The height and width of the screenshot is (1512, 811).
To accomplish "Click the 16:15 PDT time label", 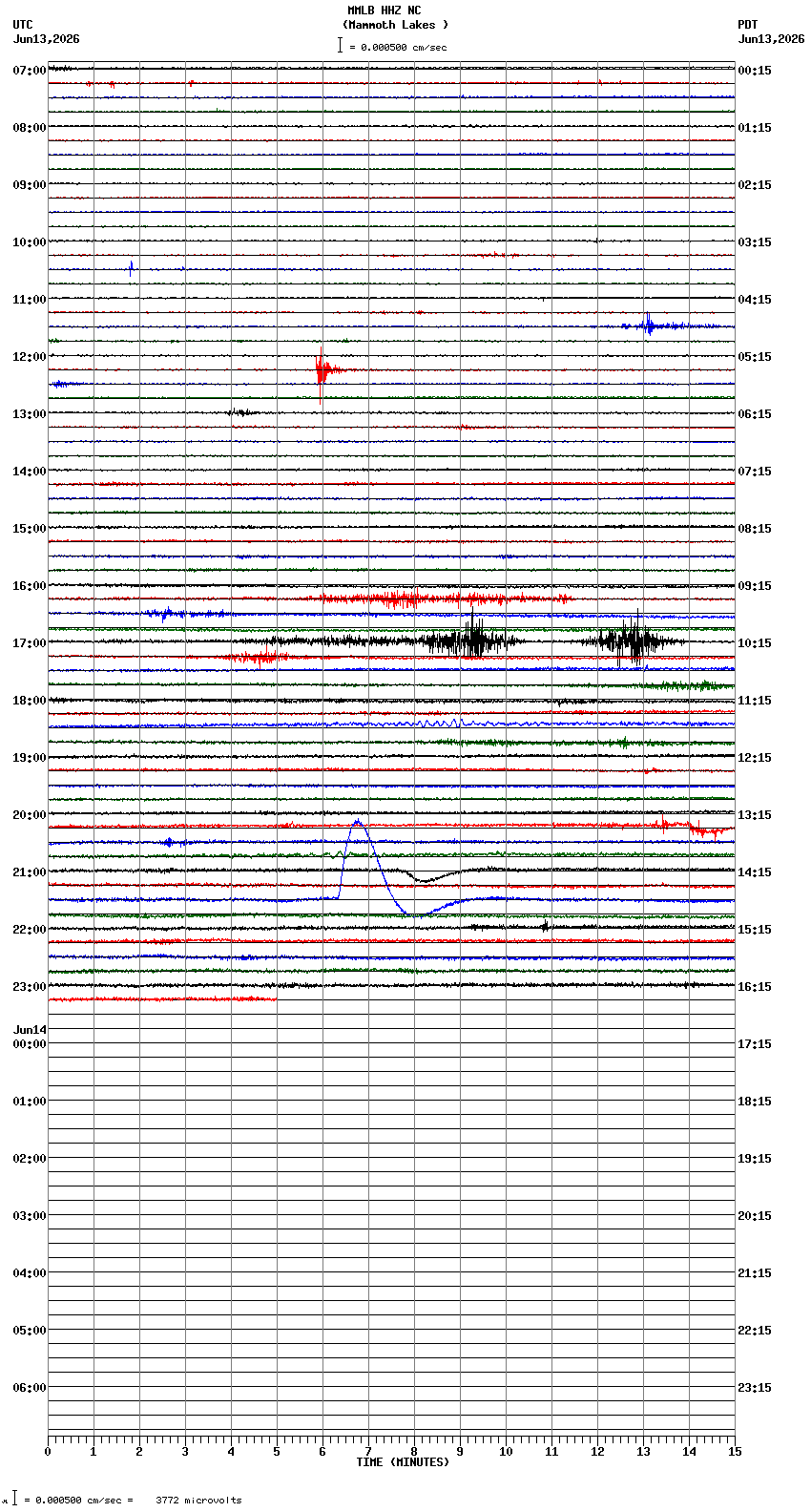I will 755,987.
